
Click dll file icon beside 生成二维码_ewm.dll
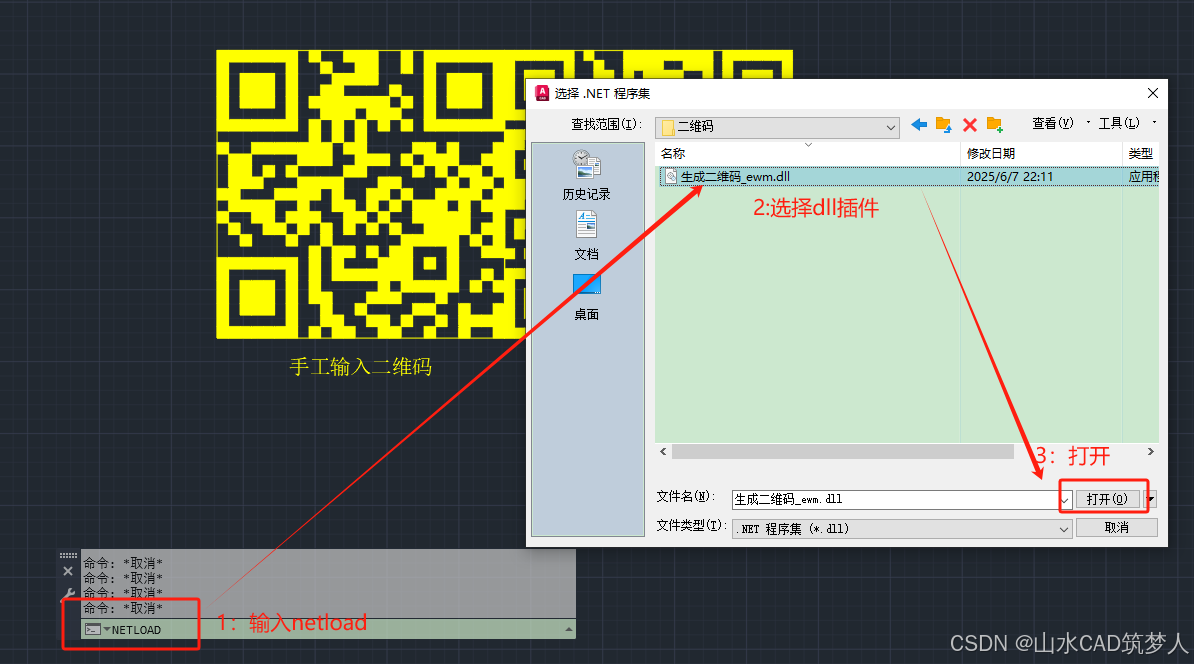click(671, 177)
